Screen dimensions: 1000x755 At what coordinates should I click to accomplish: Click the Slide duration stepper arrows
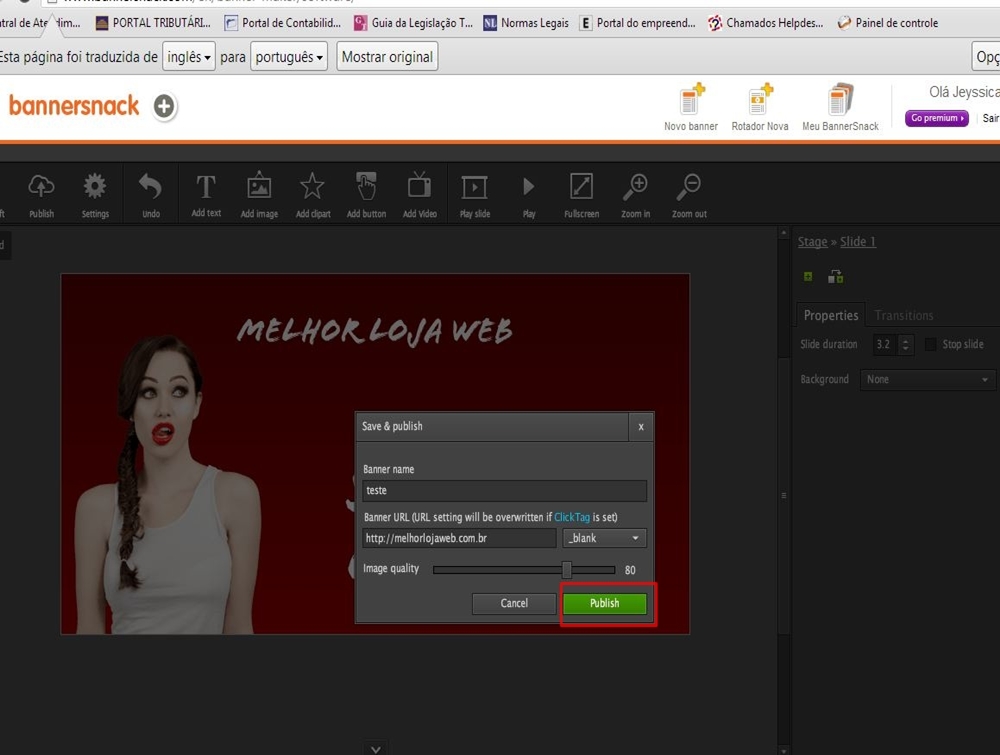pyautogui.click(x=906, y=344)
